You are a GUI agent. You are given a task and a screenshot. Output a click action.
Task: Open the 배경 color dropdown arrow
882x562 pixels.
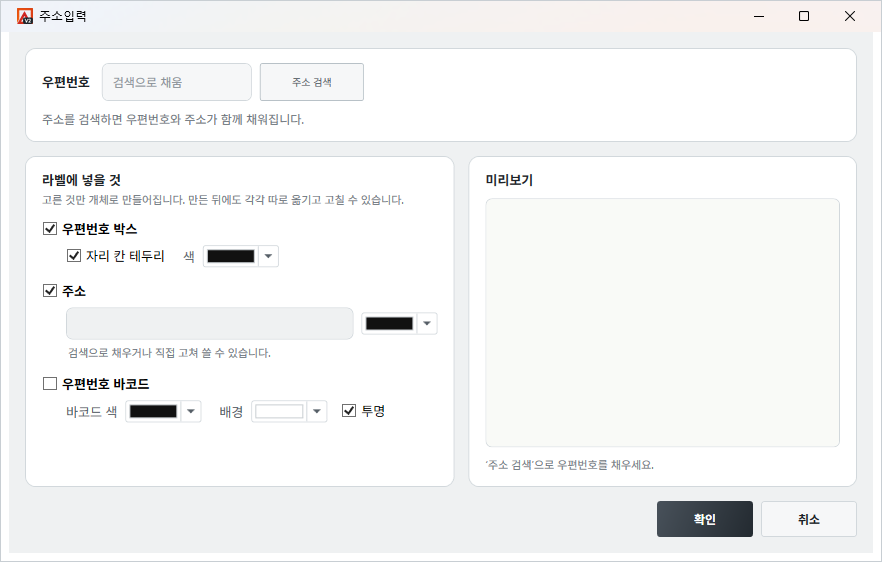coord(317,411)
